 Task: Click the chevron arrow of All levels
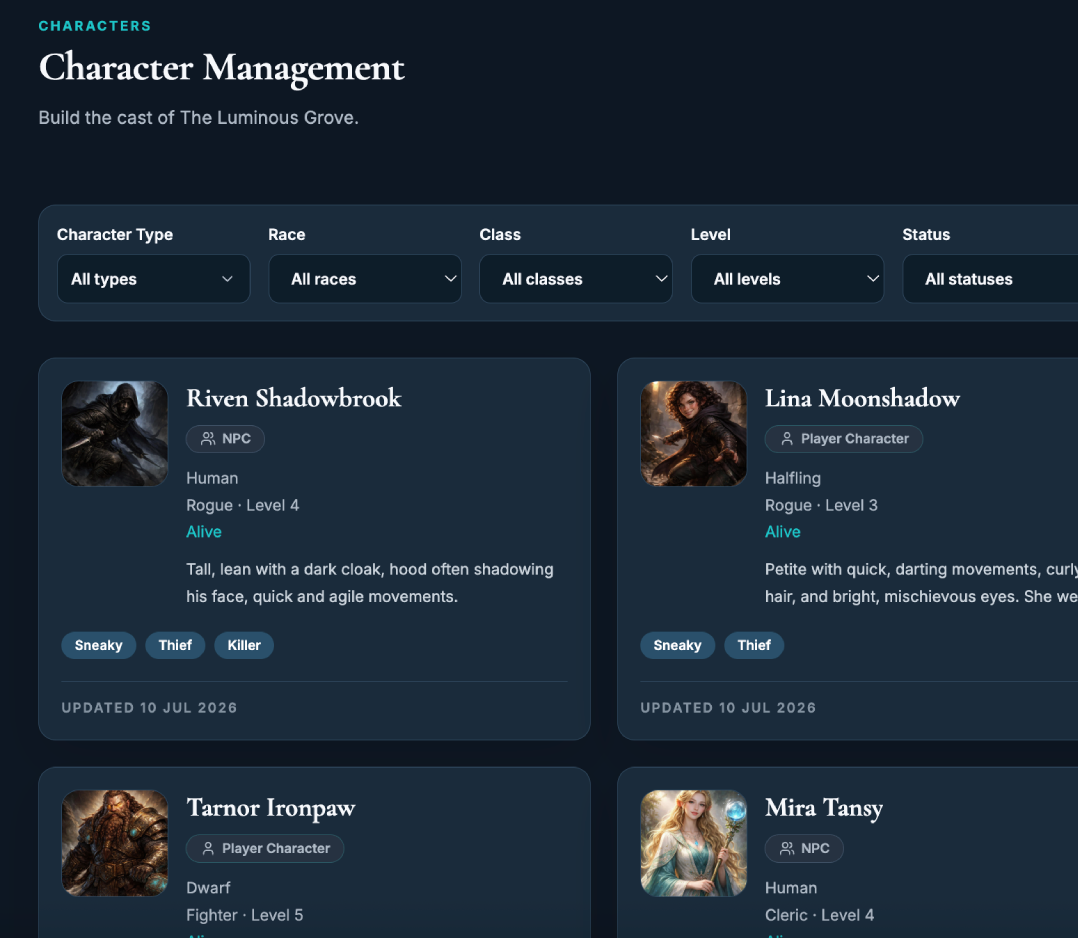point(873,279)
